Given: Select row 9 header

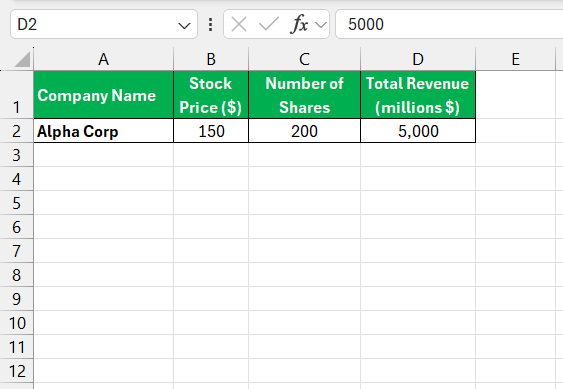Looking at the screenshot, I should [17, 299].
